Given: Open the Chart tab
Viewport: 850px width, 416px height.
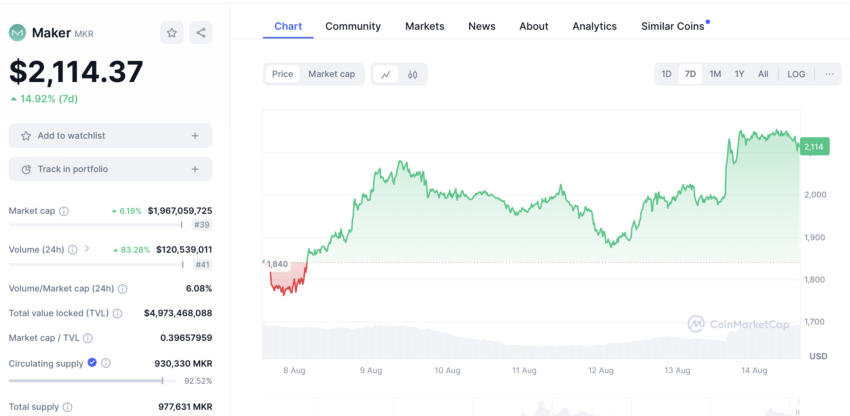Looking at the screenshot, I should 288,26.
